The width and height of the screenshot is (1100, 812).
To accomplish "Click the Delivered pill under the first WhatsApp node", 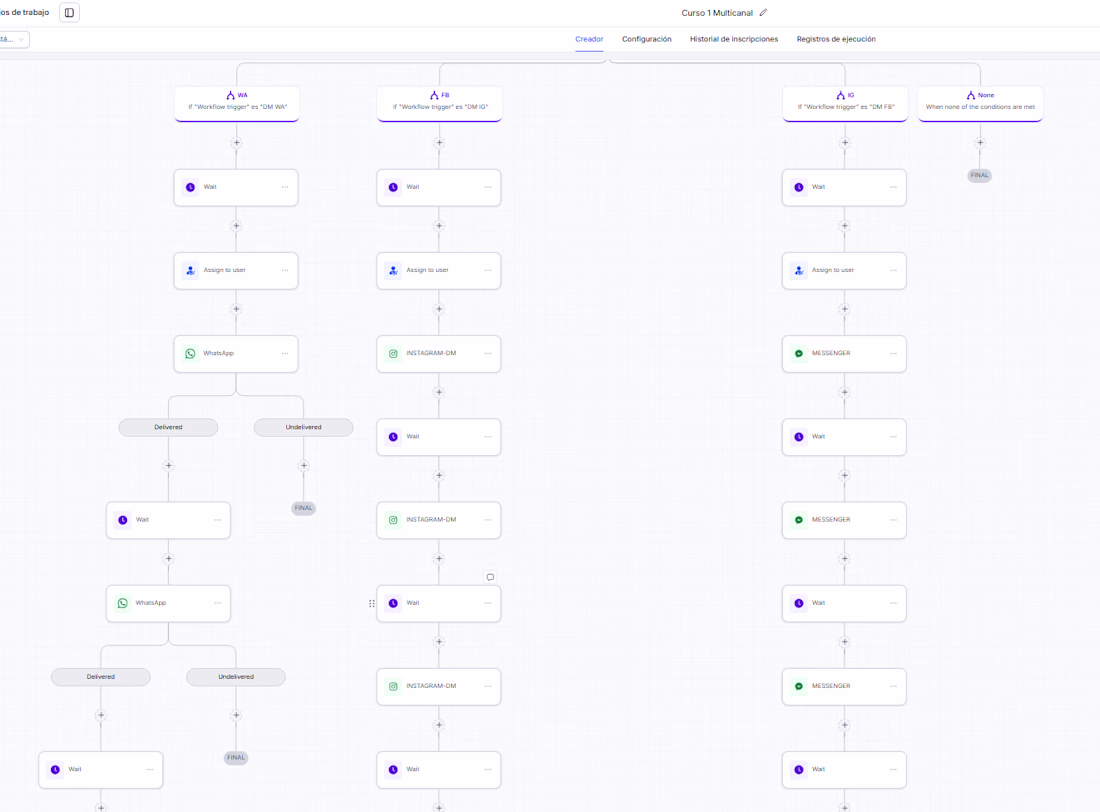I will point(168,427).
